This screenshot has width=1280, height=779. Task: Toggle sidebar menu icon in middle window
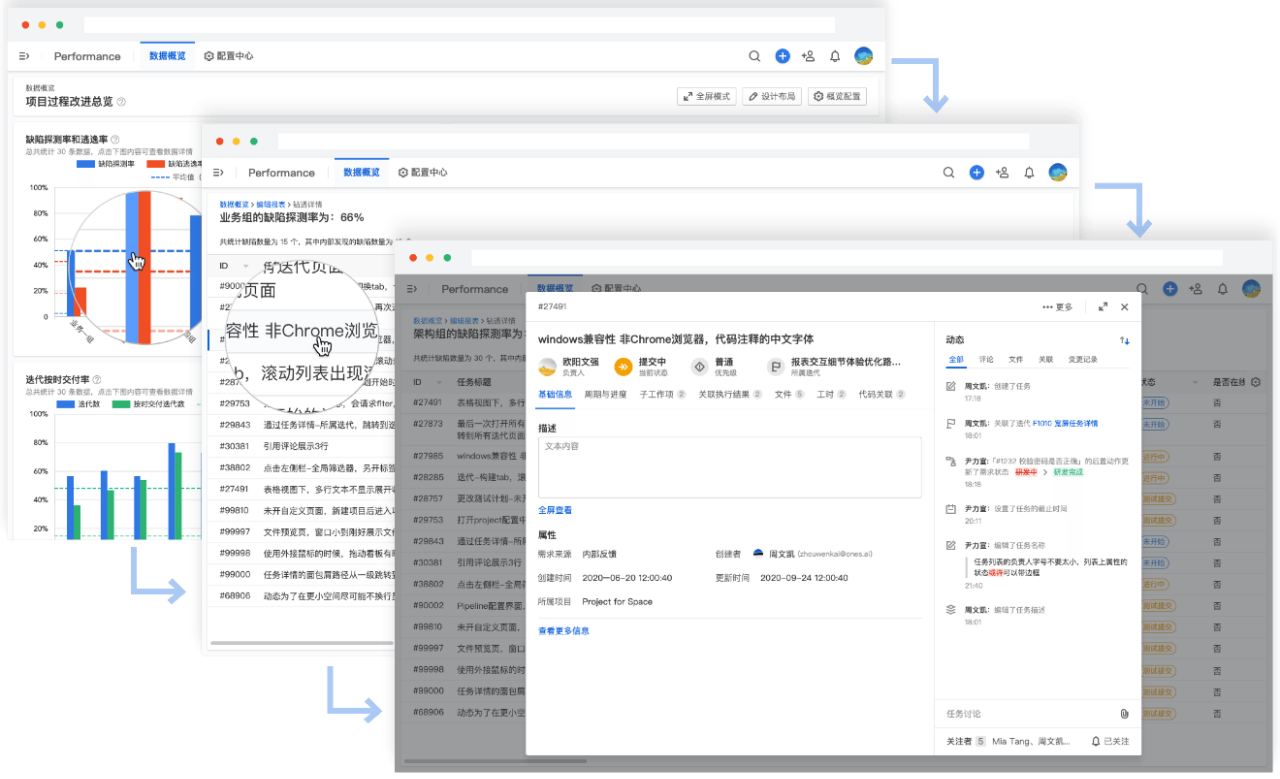click(218, 173)
